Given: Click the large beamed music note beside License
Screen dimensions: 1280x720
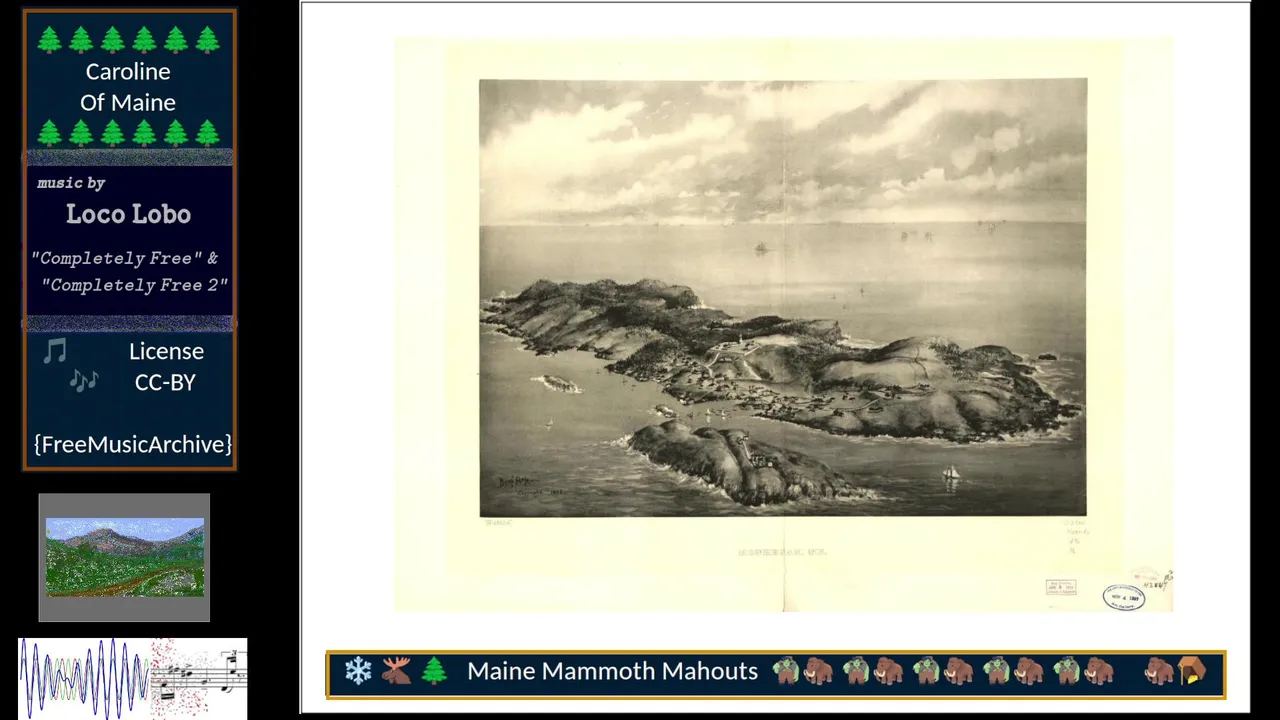Looking at the screenshot, I should 55,351.
